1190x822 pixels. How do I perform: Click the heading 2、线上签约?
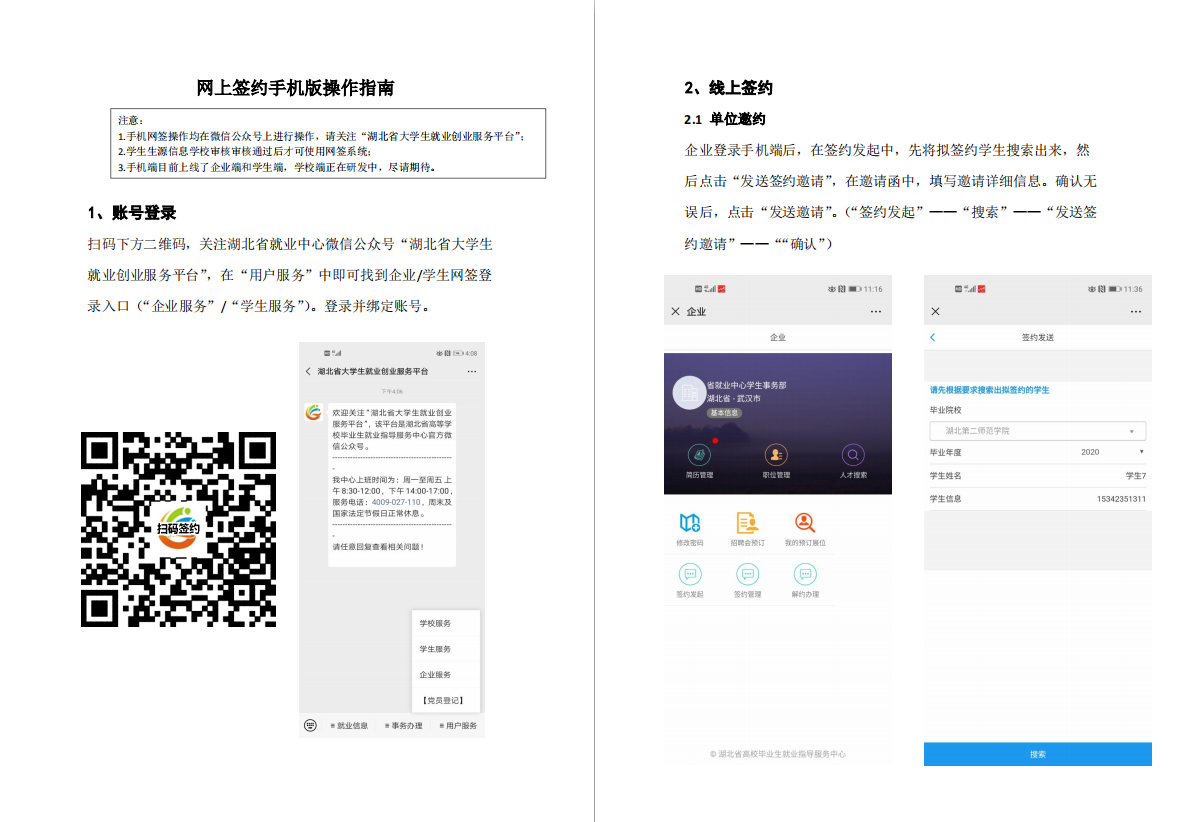point(729,88)
